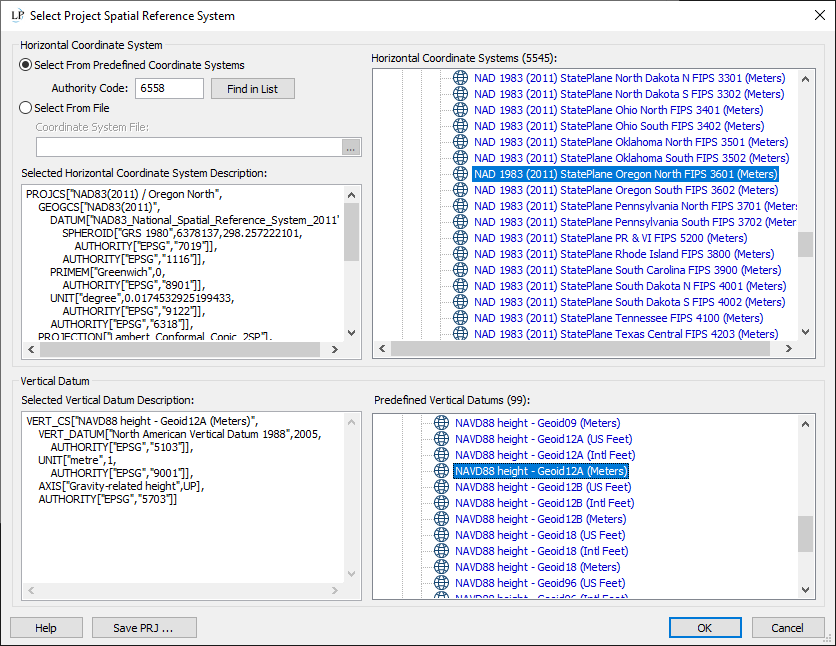
Task: Click vertical scrollbar thumb in Horizontal Coordinate Systems list
Action: 806,244
